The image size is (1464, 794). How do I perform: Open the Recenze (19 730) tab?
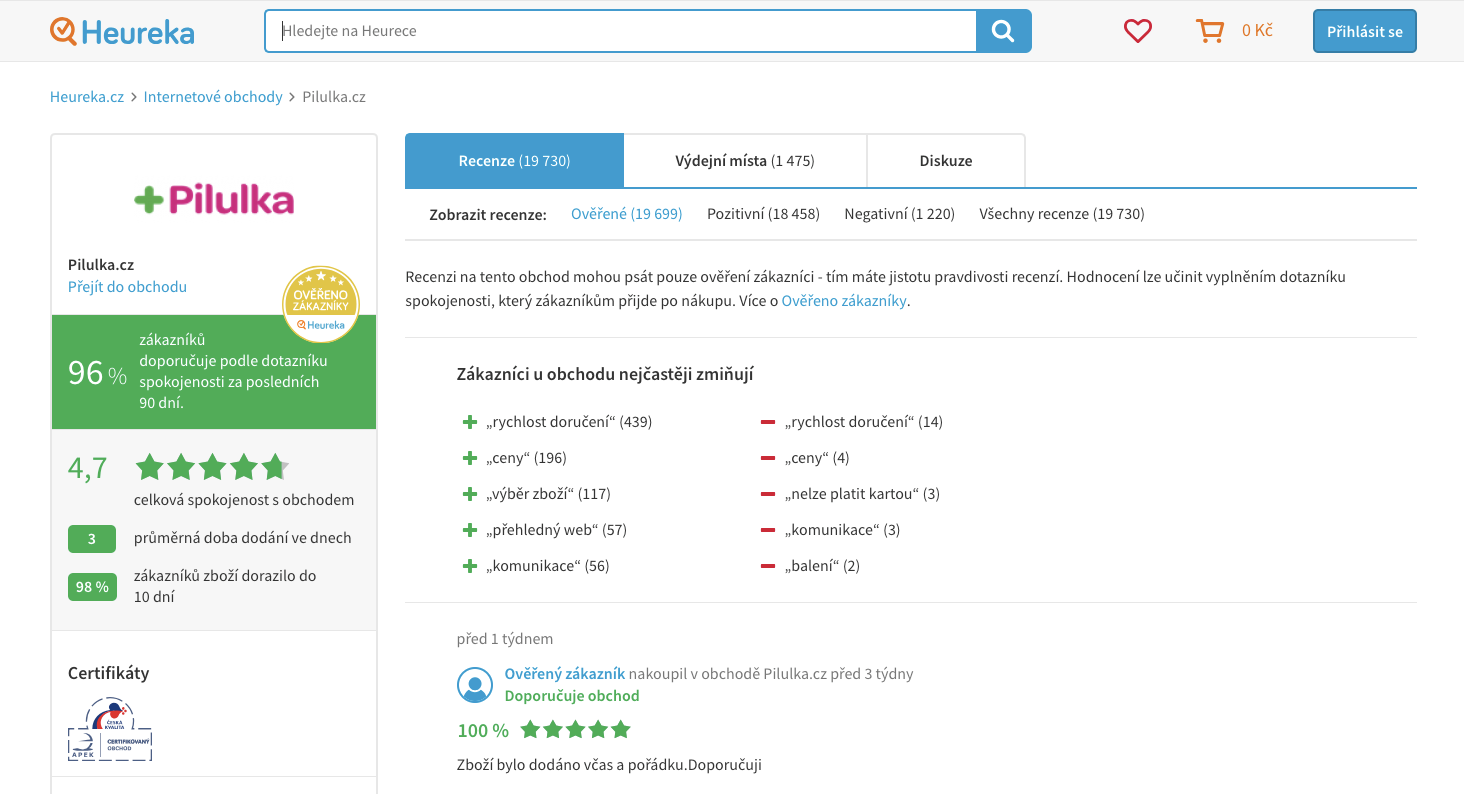click(514, 161)
